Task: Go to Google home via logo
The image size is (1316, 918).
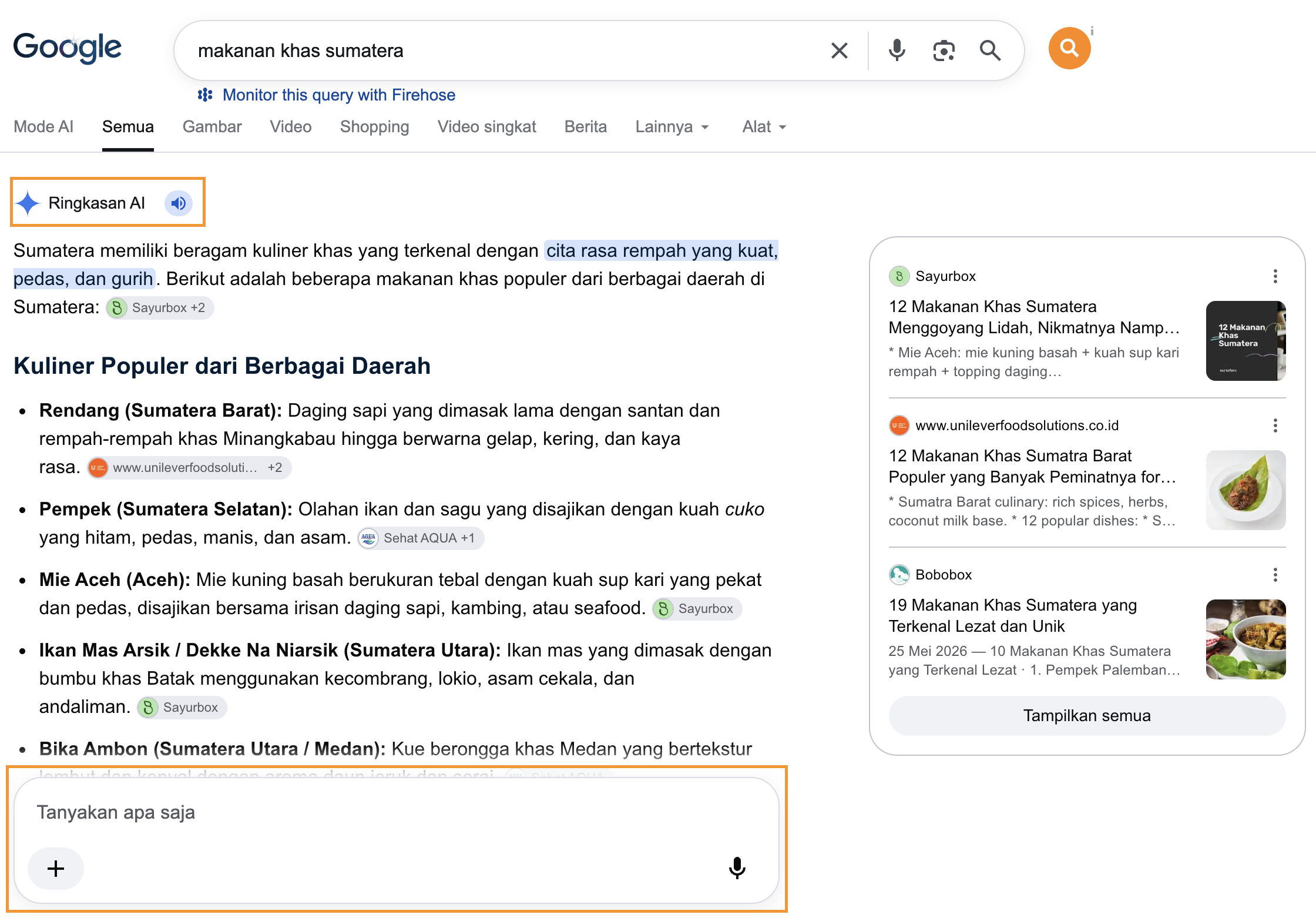Action: coord(68,48)
